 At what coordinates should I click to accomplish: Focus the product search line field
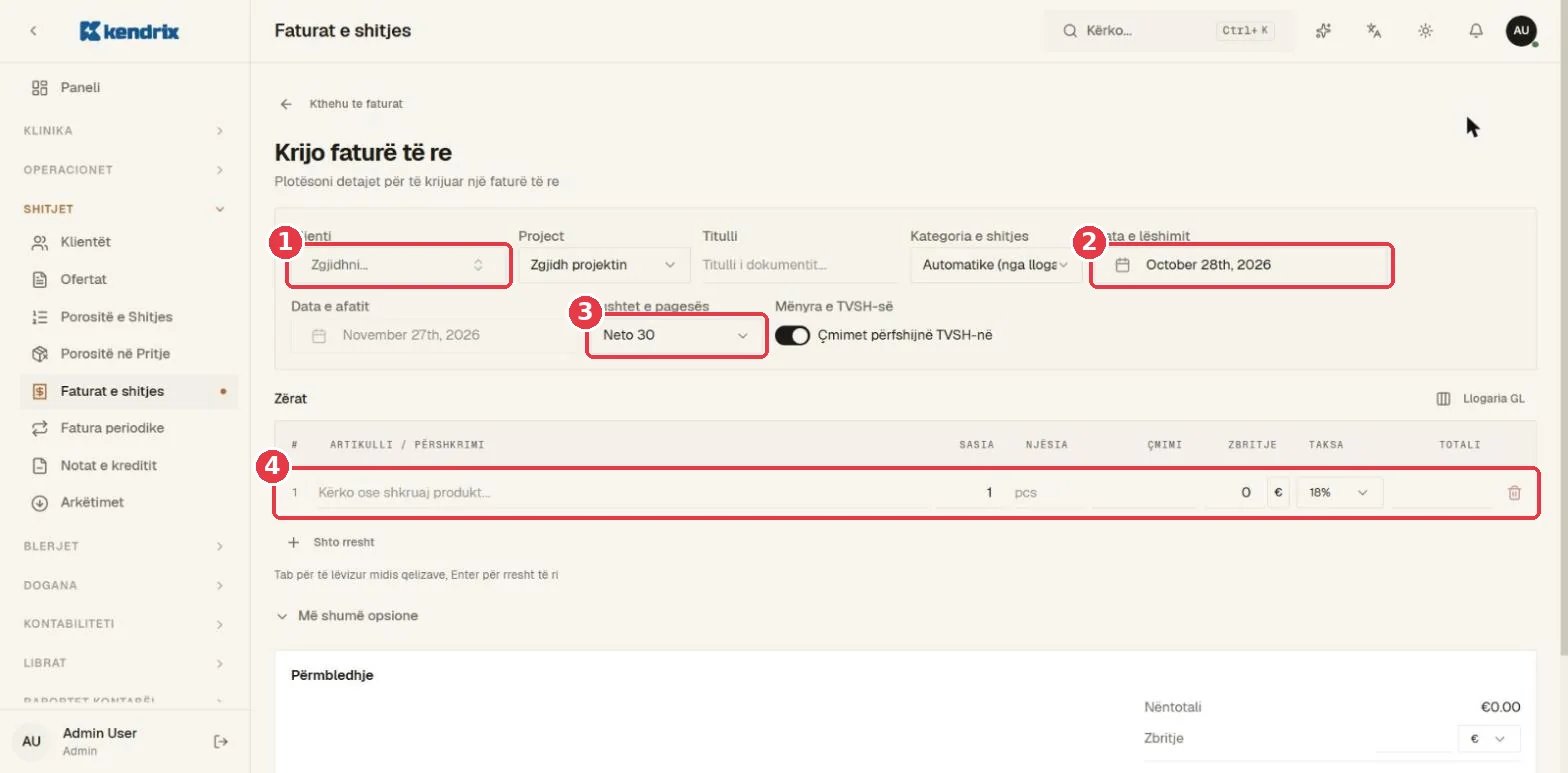point(620,493)
